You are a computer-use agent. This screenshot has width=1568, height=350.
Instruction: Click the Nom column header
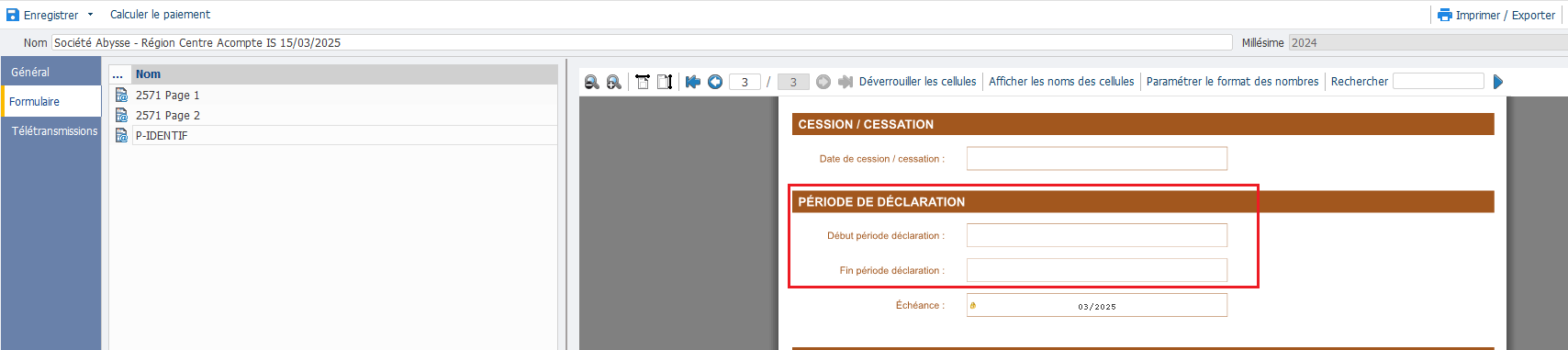(344, 74)
